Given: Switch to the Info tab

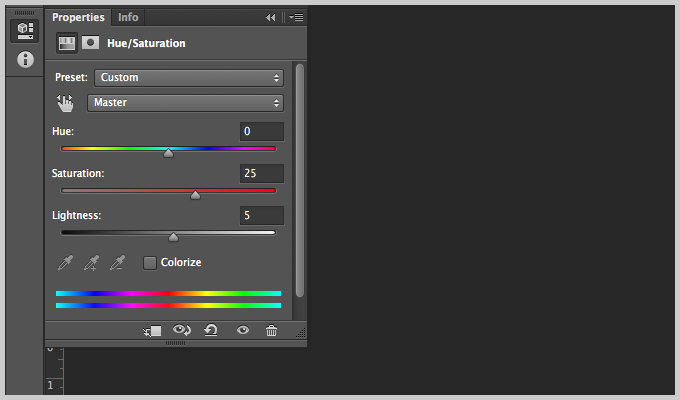Looking at the screenshot, I should tap(128, 17).
